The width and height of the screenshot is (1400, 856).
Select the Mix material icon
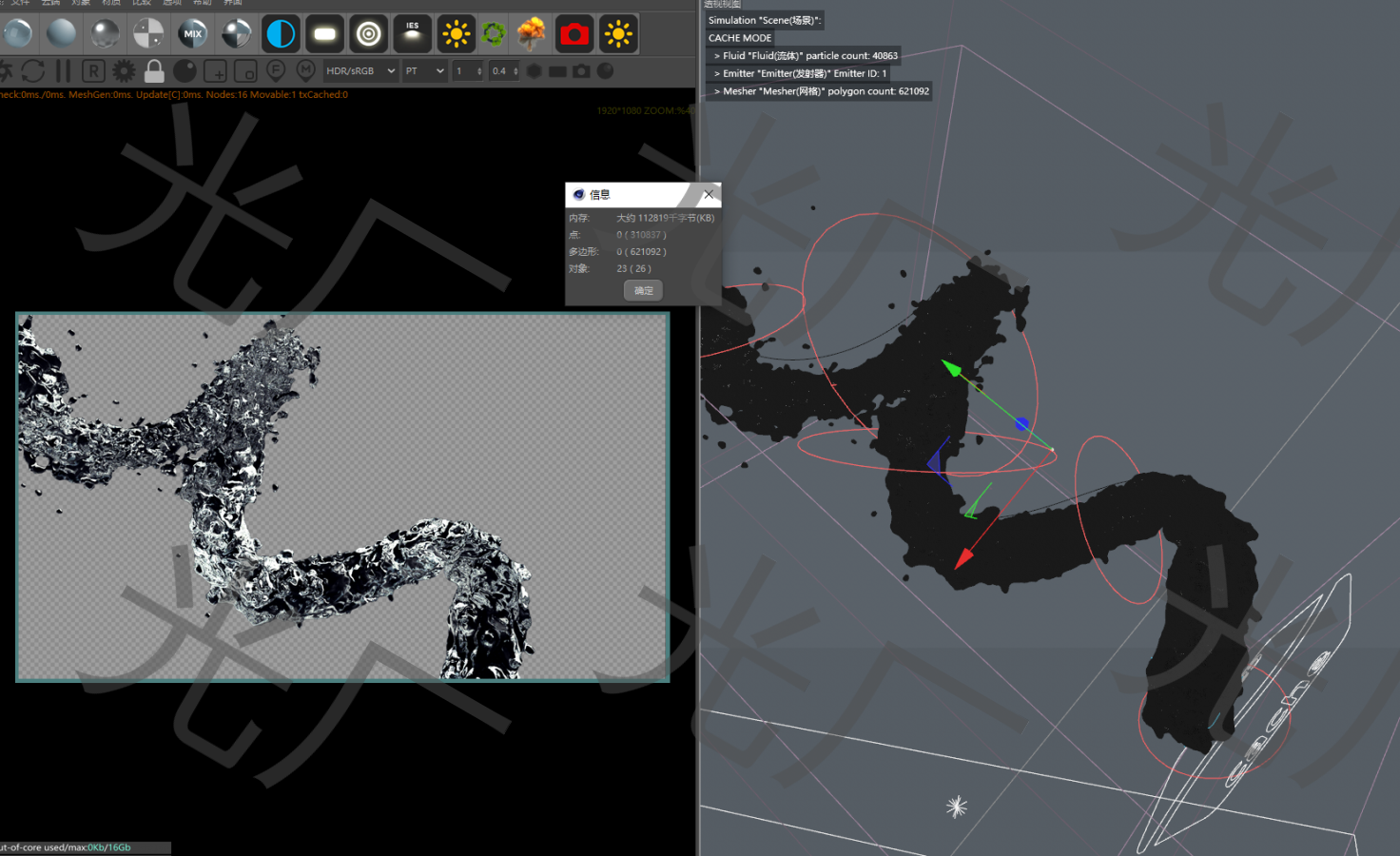tap(193, 33)
